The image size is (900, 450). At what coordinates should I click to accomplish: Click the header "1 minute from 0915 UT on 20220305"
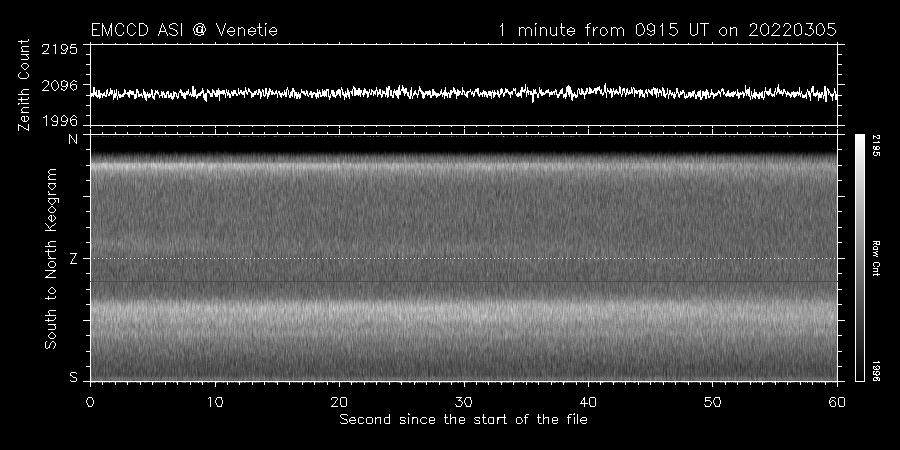click(668, 30)
